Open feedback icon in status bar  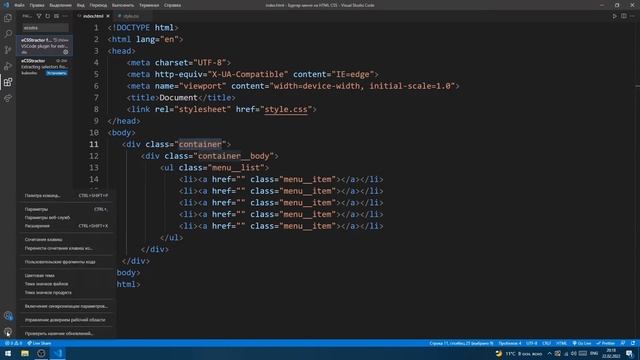point(623,343)
